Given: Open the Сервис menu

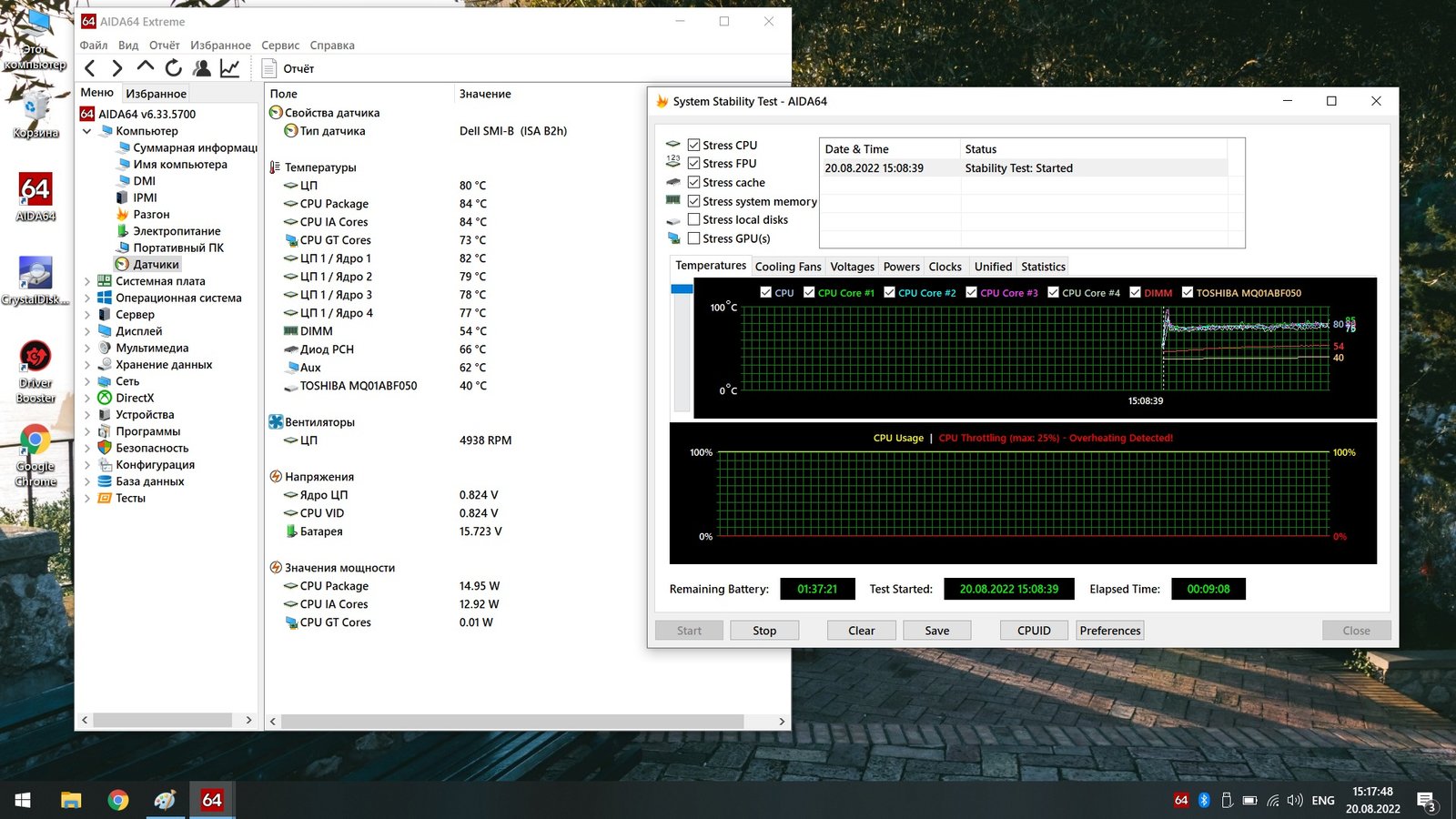Looking at the screenshot, I should click(x=280, y=45).
